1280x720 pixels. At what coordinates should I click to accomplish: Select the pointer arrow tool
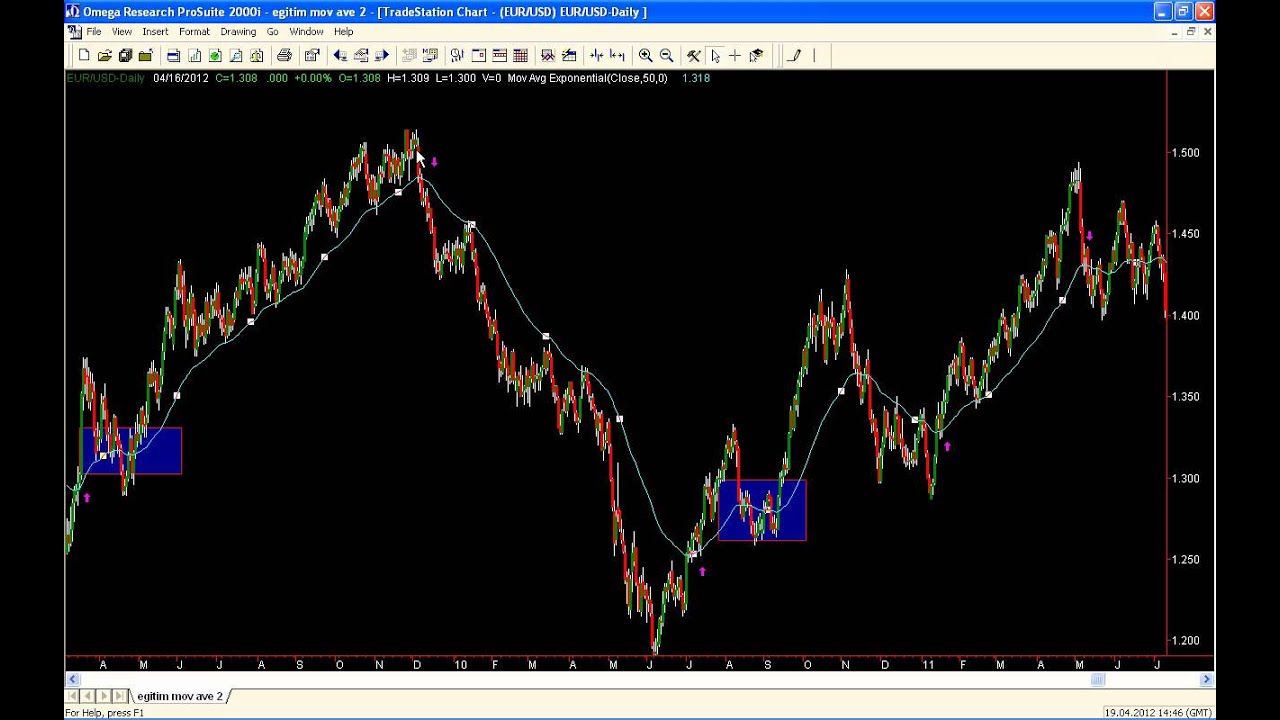point(714,56)
